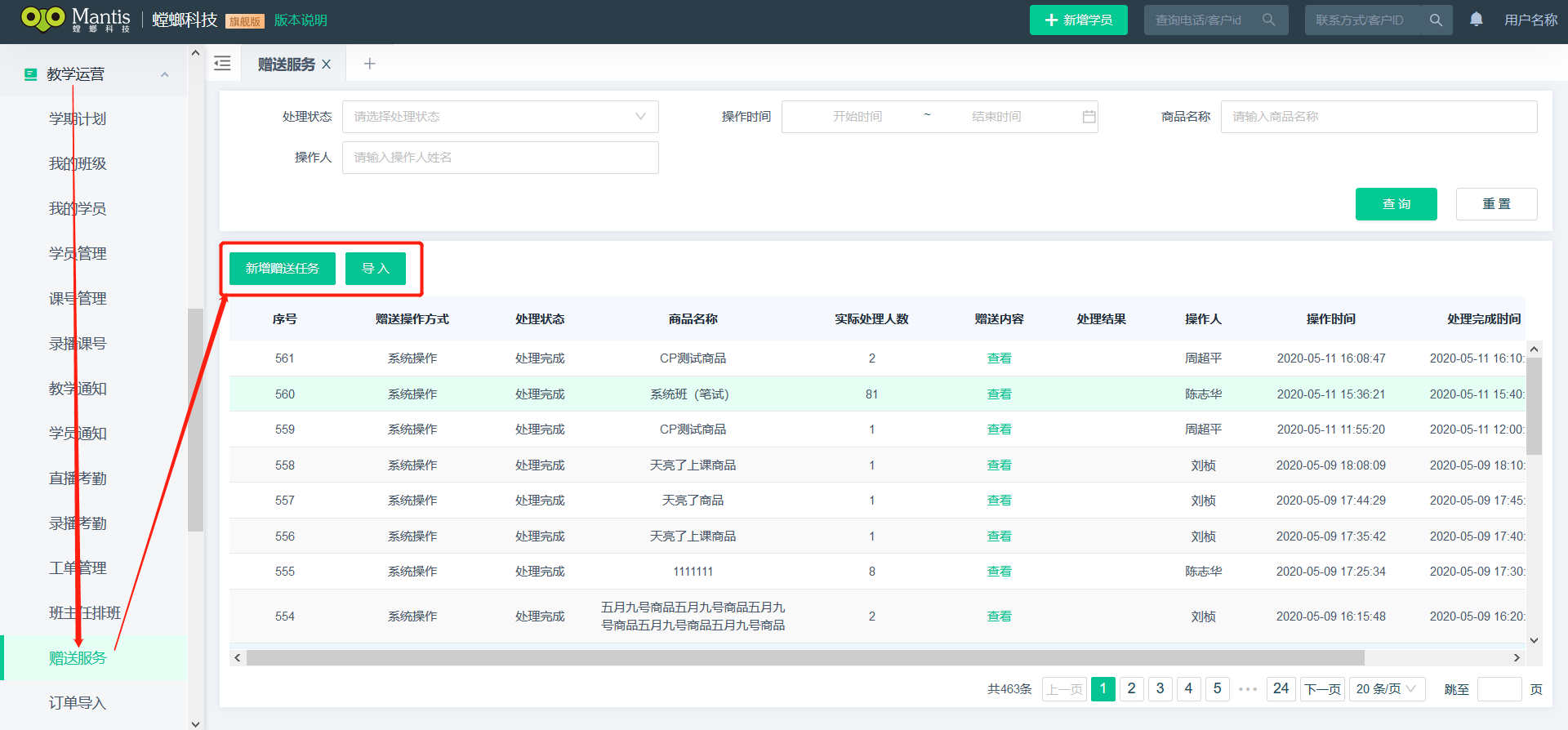Screen dimensions: 1568x730
Task: Open the 20 条/页 page size dropdown
Action: [x=1387, y=689]
